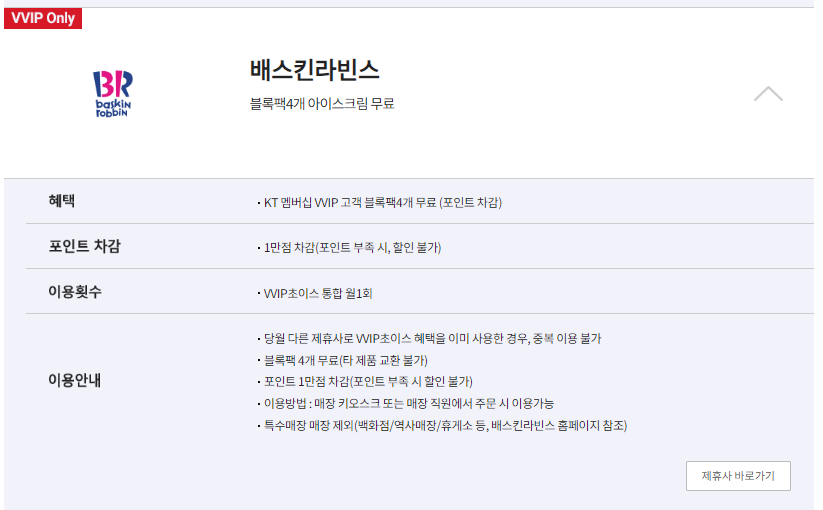Select line 블록팩 4개 무료(타 제품 교환 불가)

[345, 360]
